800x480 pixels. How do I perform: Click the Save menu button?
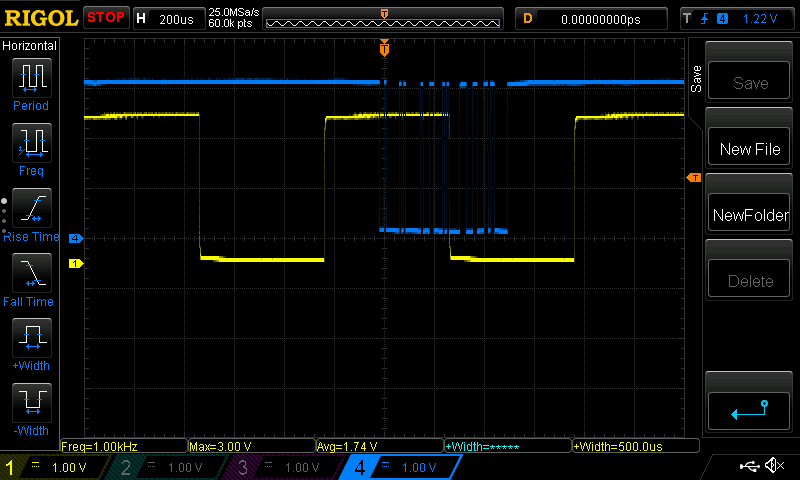(x=748, y=82)
